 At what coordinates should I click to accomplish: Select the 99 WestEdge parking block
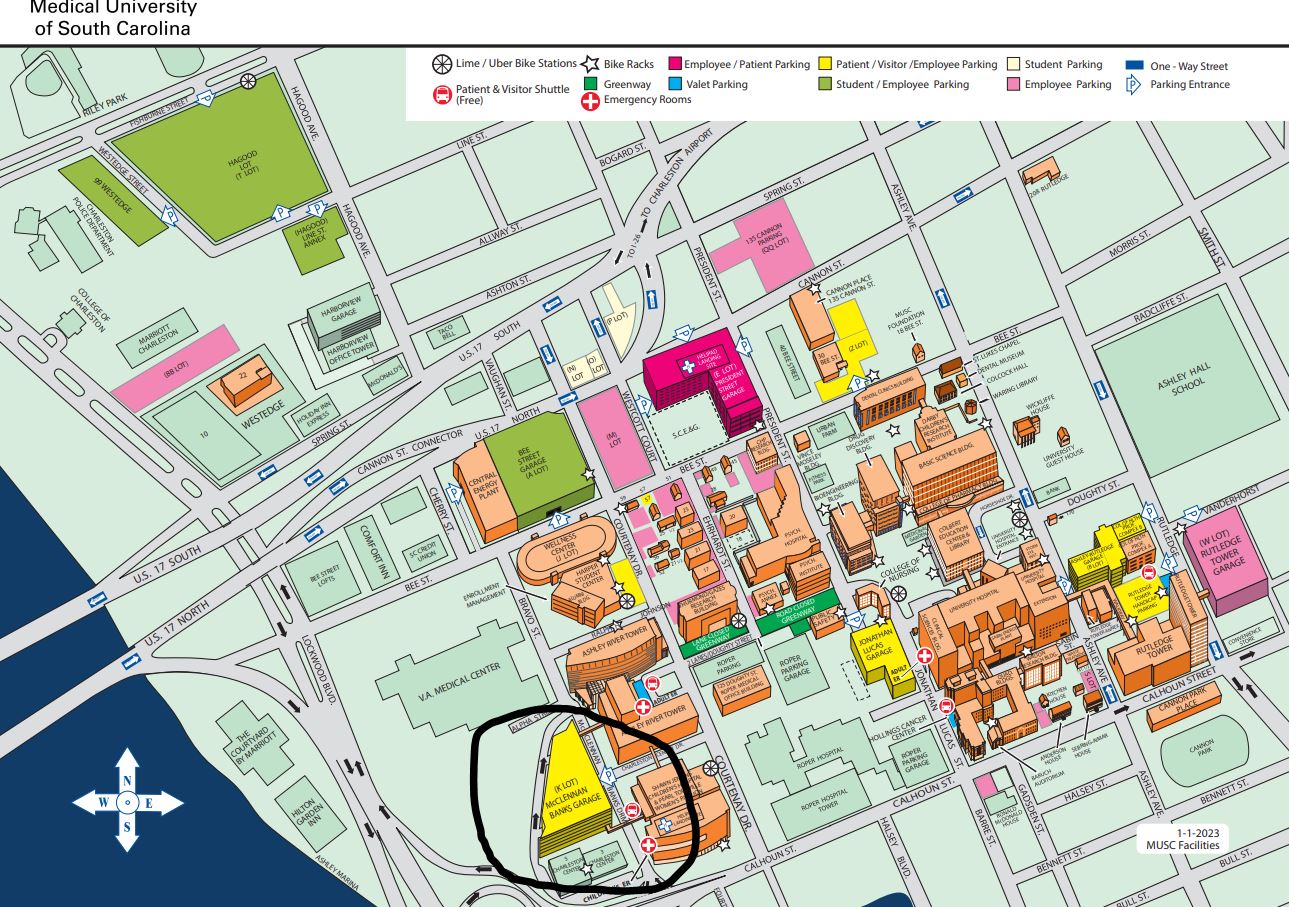(112, 201)
